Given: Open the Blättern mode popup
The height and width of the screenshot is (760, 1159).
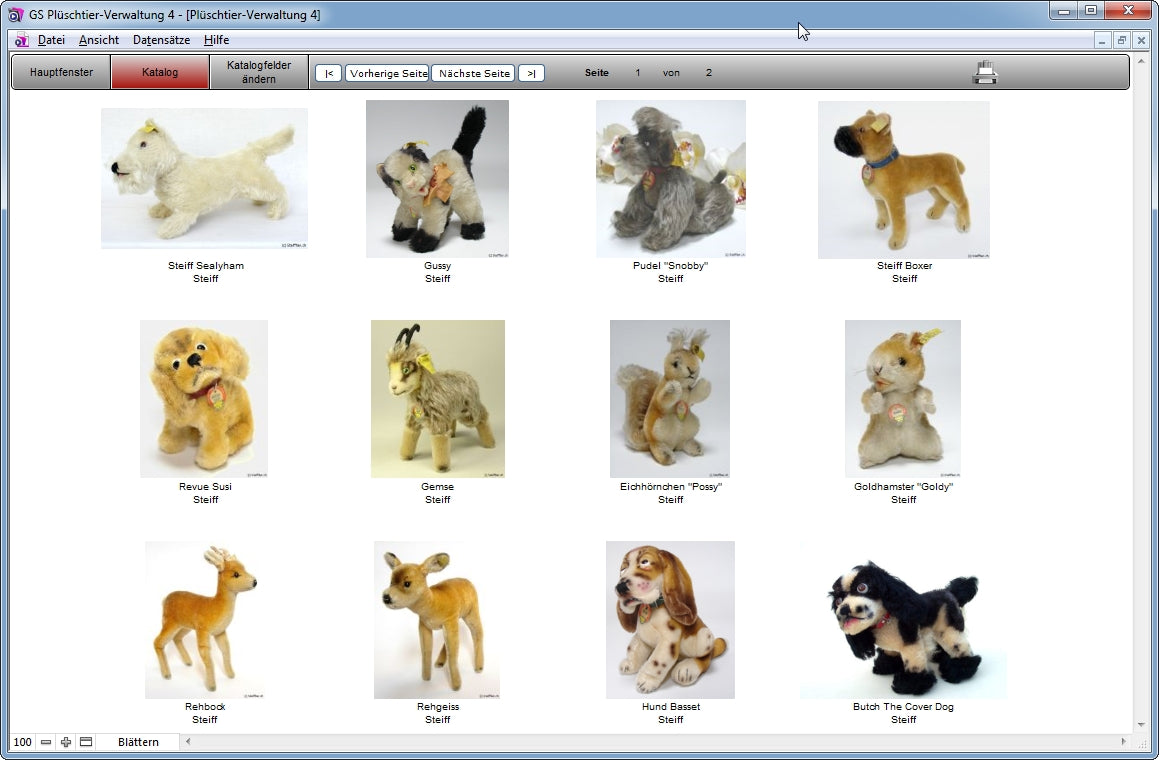Looking at the screenshot, I should tap(138, 742).
